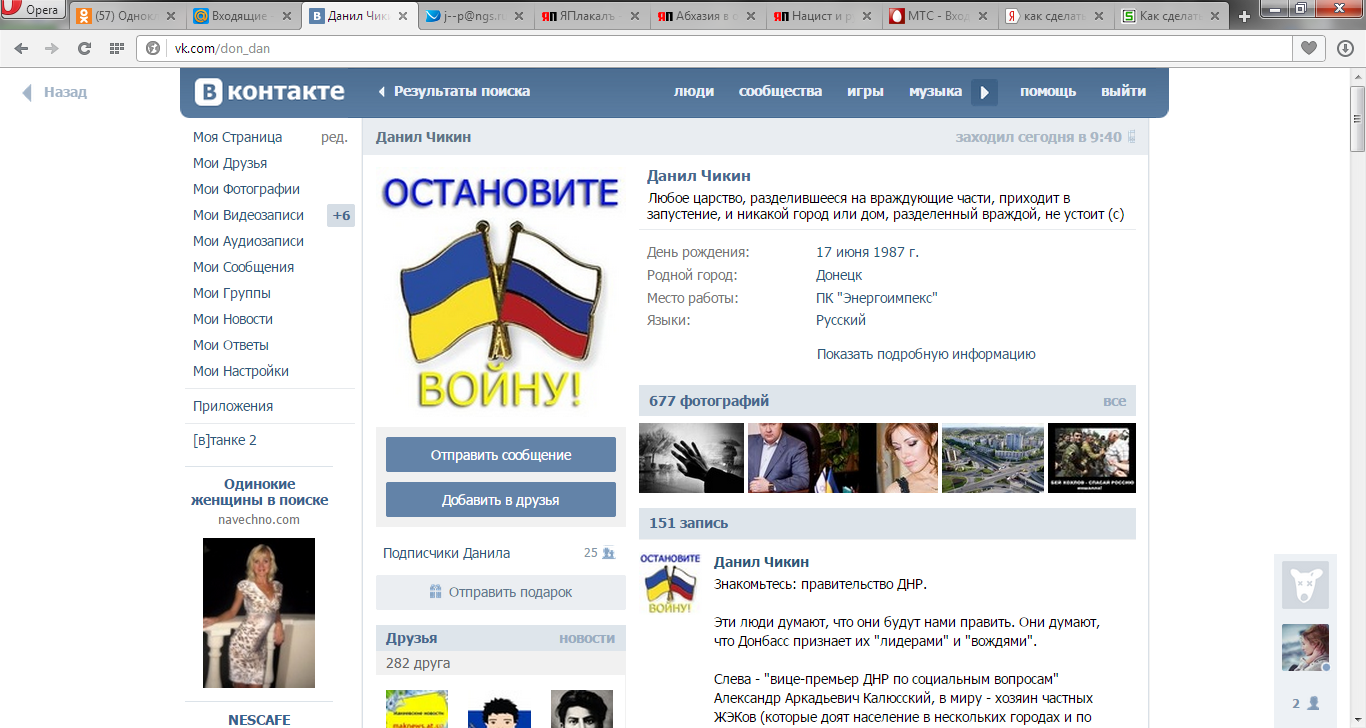Open a new tab with the plus button

(1244, 16)
